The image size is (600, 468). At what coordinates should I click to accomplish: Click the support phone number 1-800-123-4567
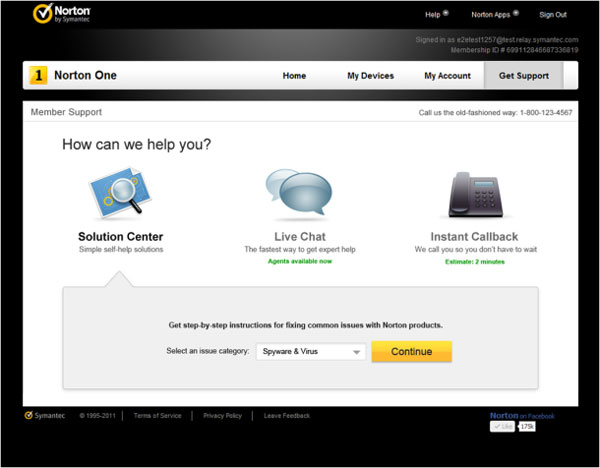pos(546,113)
